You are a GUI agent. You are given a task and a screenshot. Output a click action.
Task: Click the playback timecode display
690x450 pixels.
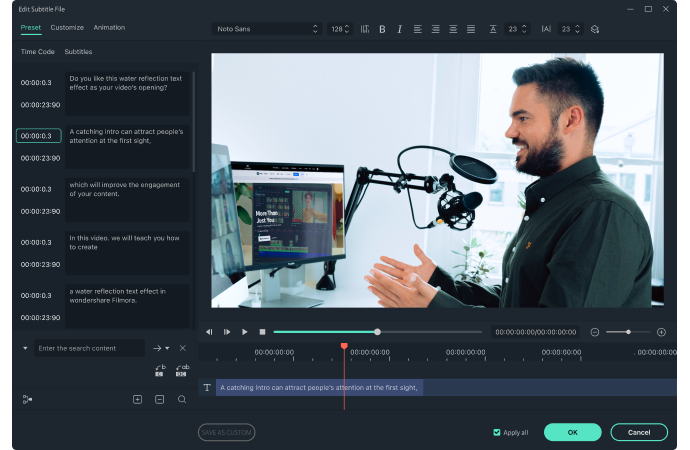coord(535,332)
